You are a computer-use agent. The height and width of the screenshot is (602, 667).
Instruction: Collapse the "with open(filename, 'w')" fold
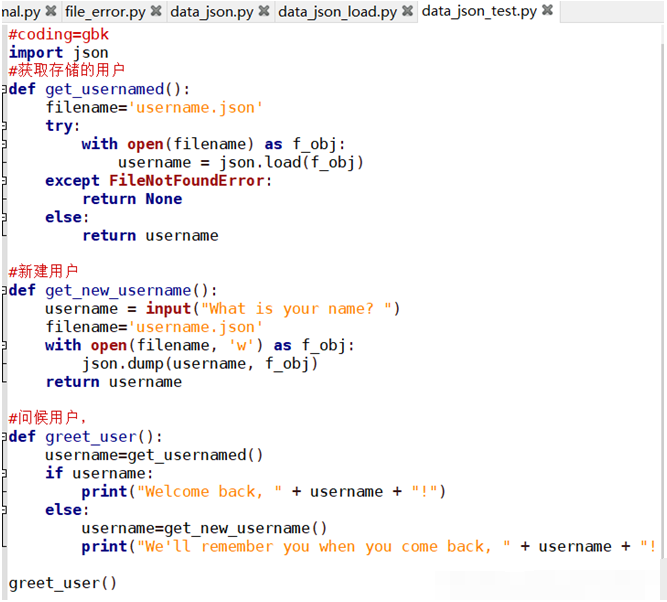[4, 345]
